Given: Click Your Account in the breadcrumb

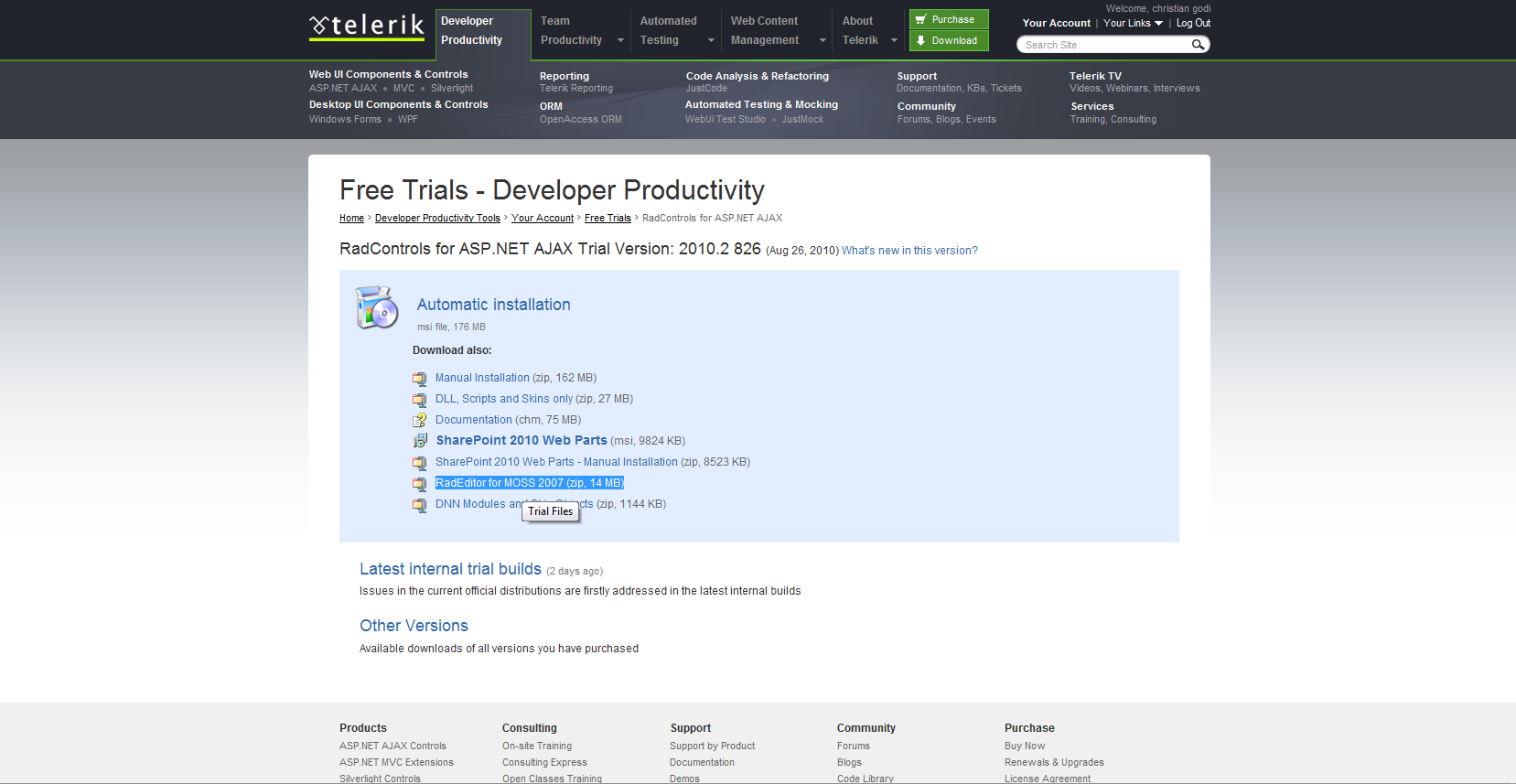Looking at the screenshot, I should (543, 218).
